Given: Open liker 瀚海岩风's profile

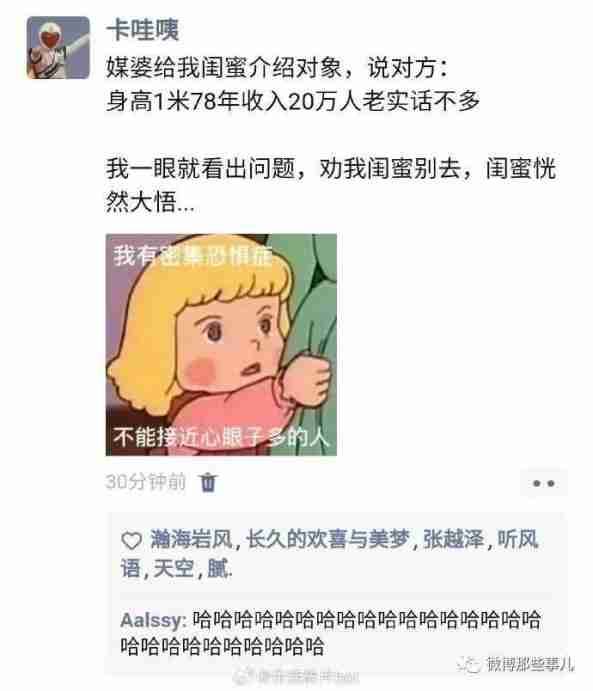Looking at the screenshot, I should click(x=191, y=539).
